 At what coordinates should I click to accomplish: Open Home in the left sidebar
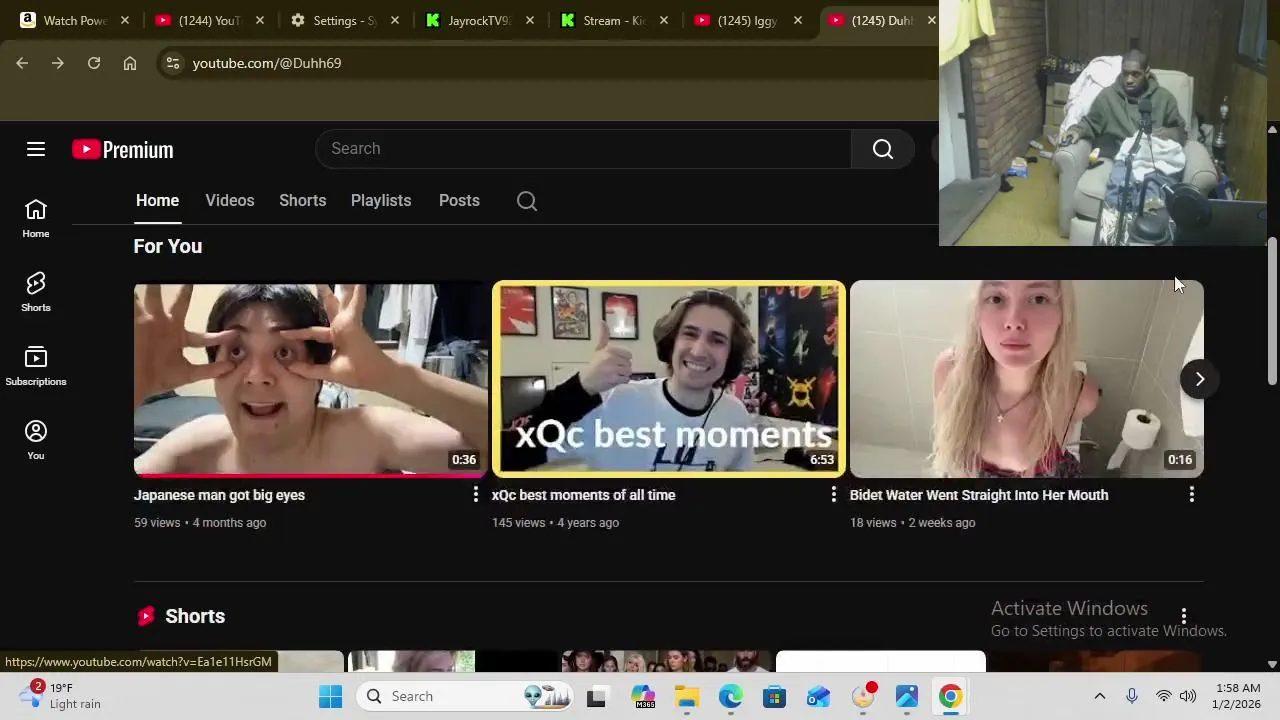pyautogui.click(x=36, y=218)
